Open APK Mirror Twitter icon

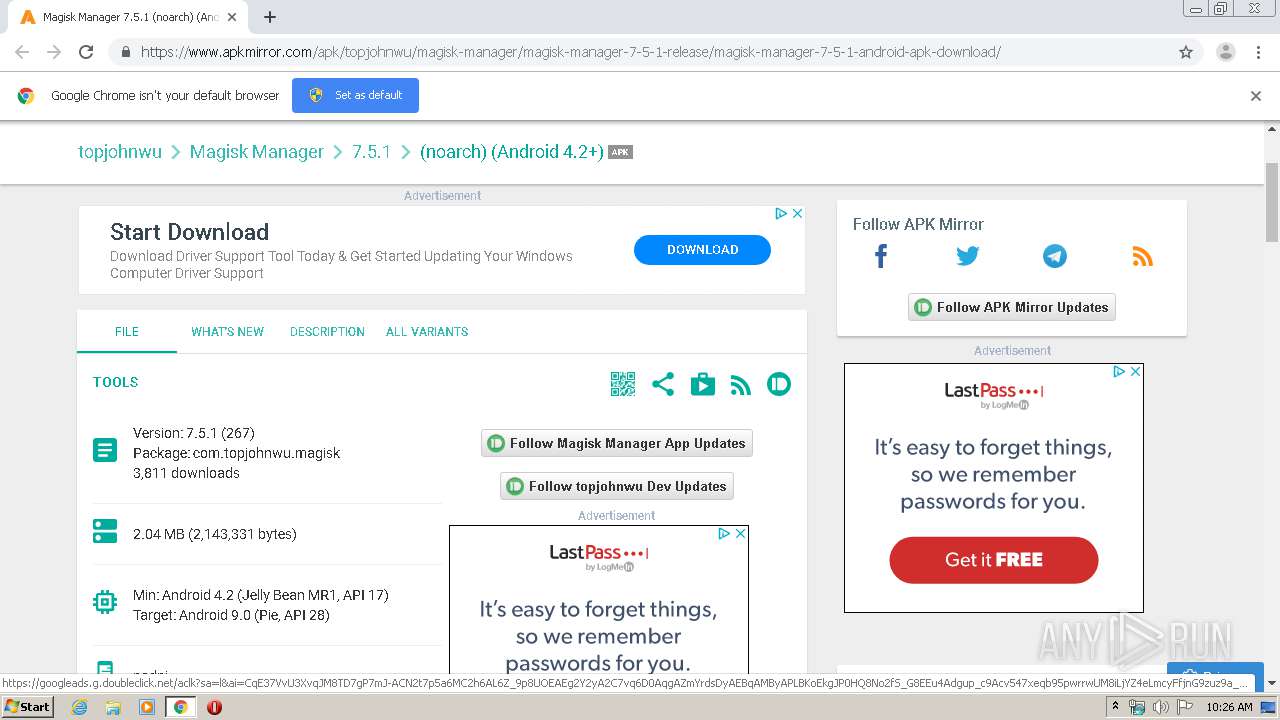[x=967, y=256]
